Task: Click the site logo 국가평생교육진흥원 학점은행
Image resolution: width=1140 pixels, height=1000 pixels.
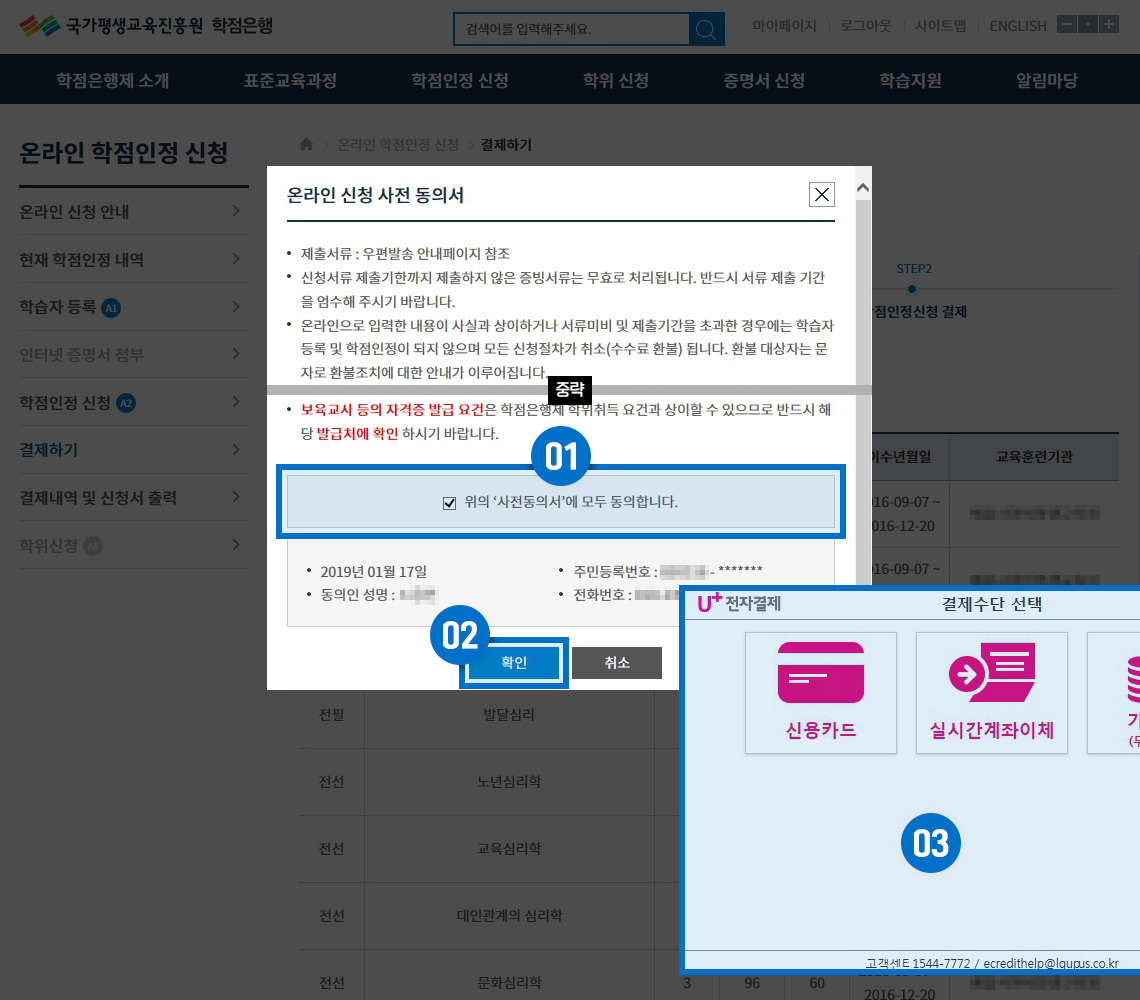Action: pos(146,26)
